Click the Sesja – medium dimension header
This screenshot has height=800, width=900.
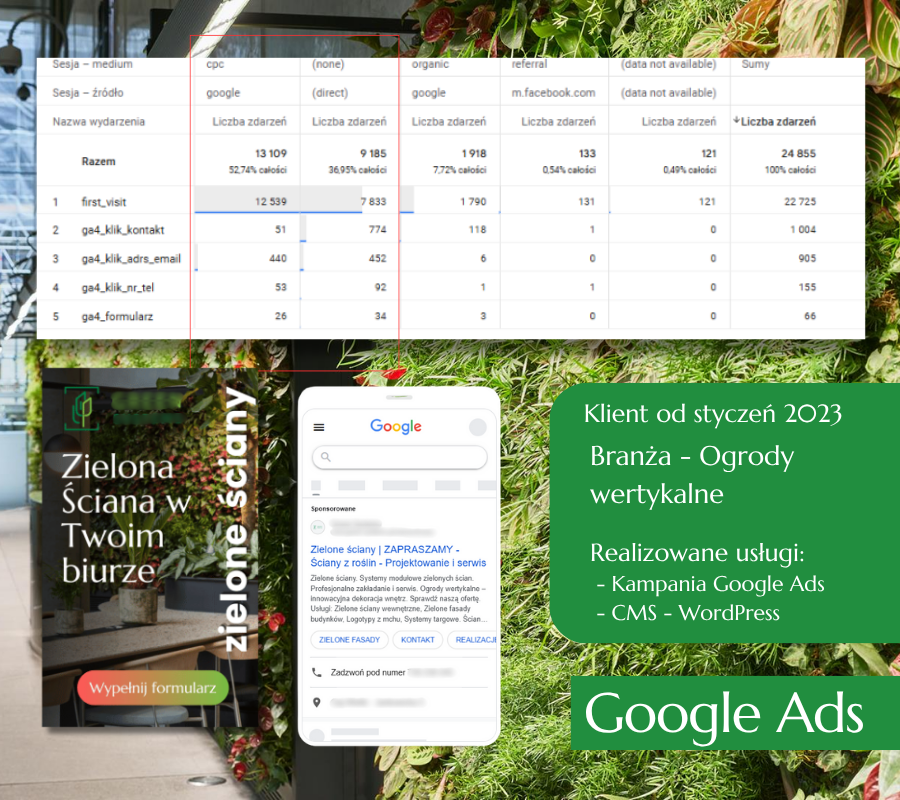point(92,64)
